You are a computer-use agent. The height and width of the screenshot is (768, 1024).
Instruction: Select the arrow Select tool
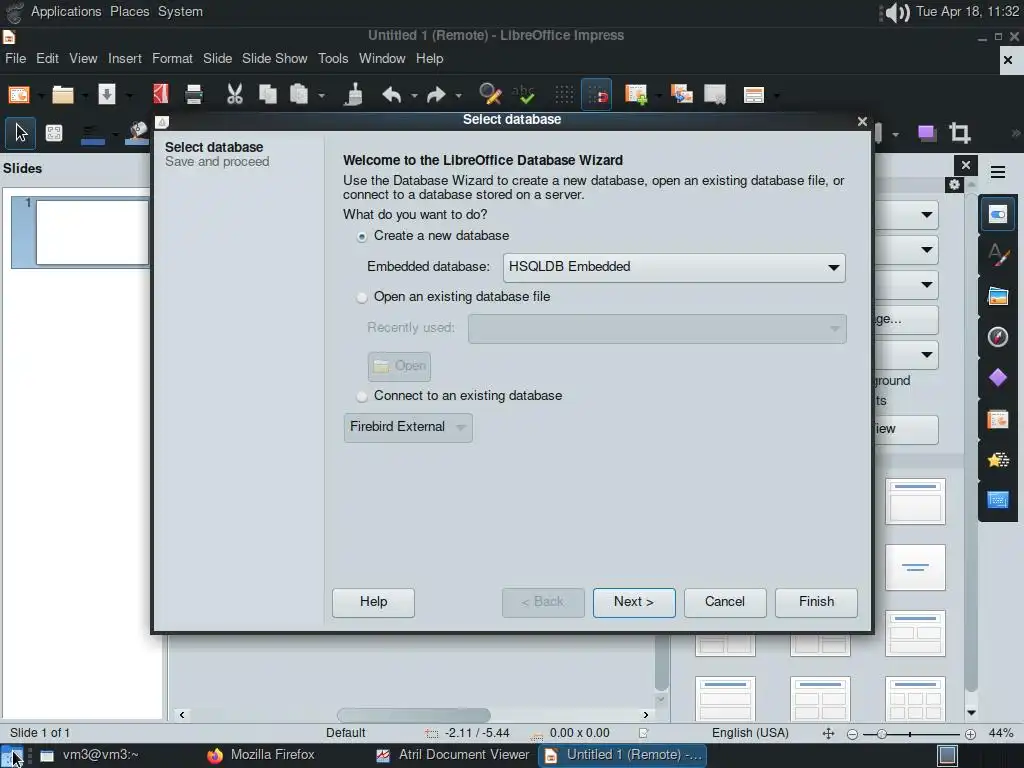pos(21,133)
